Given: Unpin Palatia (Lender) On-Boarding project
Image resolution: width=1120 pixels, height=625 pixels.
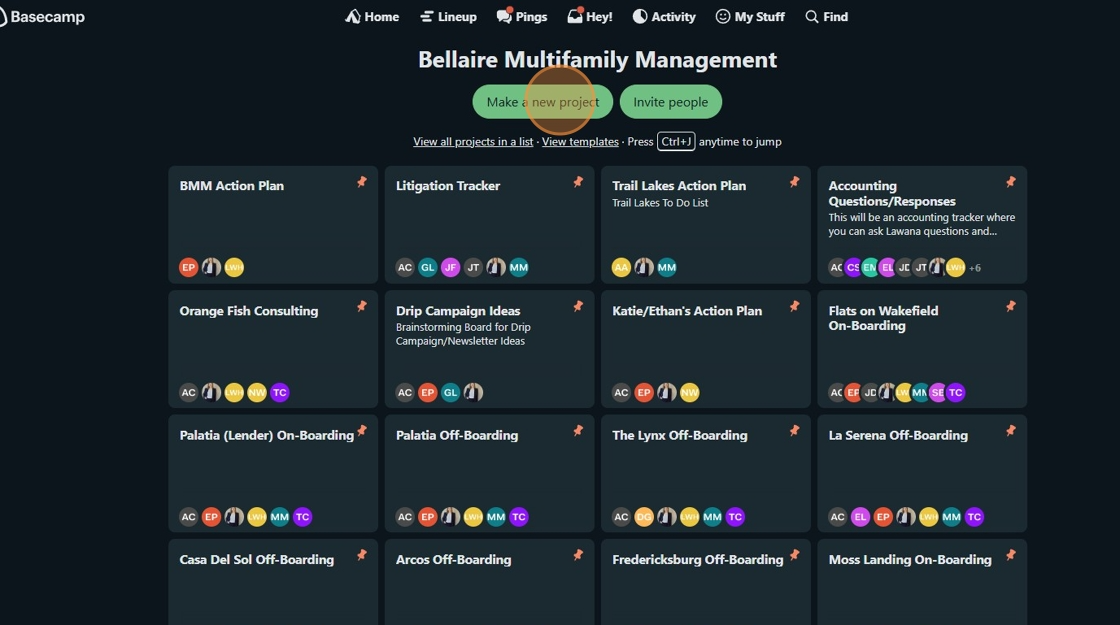Looking at the screenshot, I should click(x=362, y=431).
